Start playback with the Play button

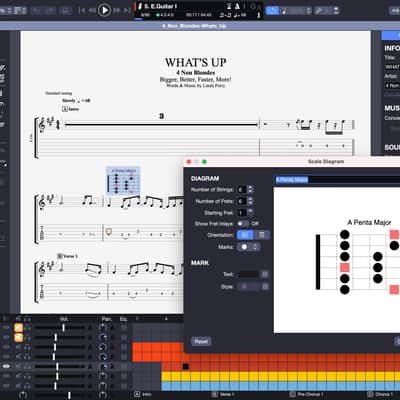click(104, 10)
